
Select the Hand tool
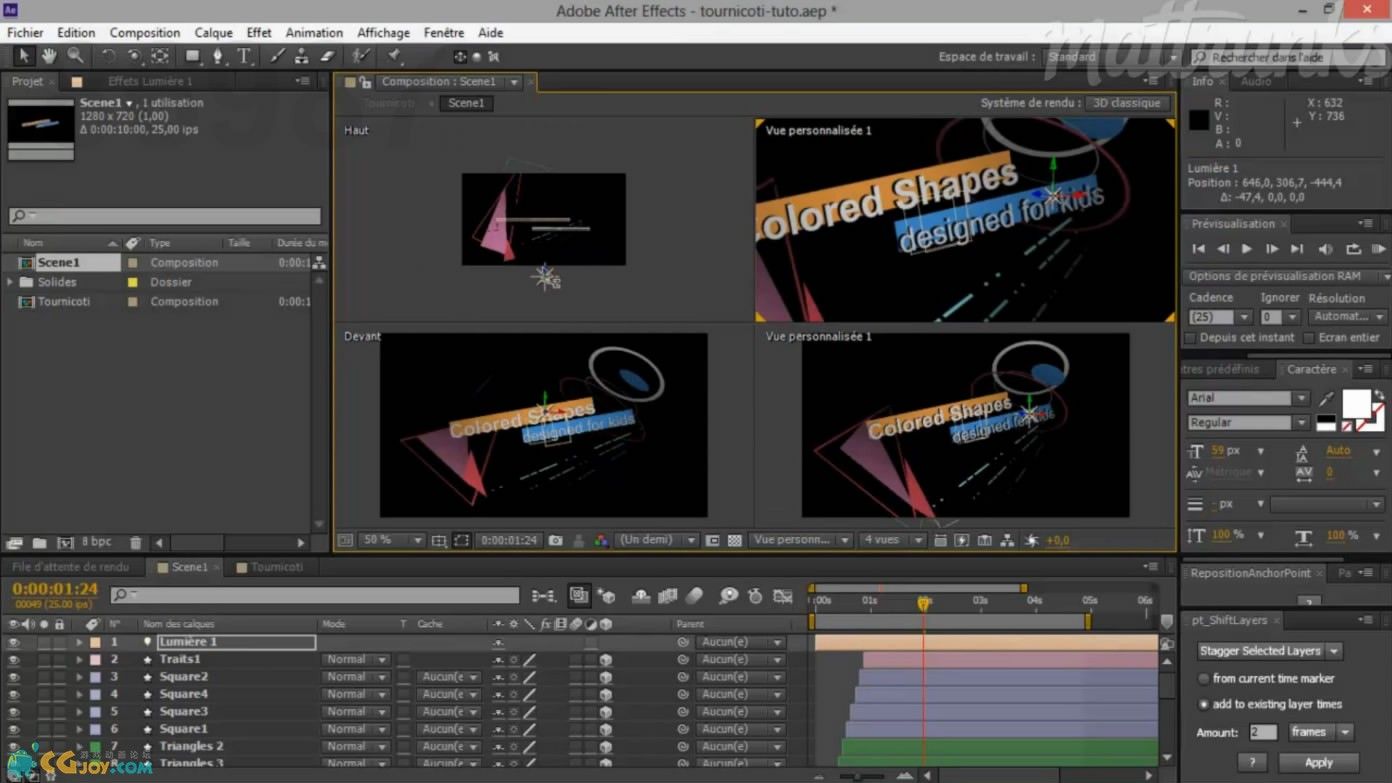point(48,56)
